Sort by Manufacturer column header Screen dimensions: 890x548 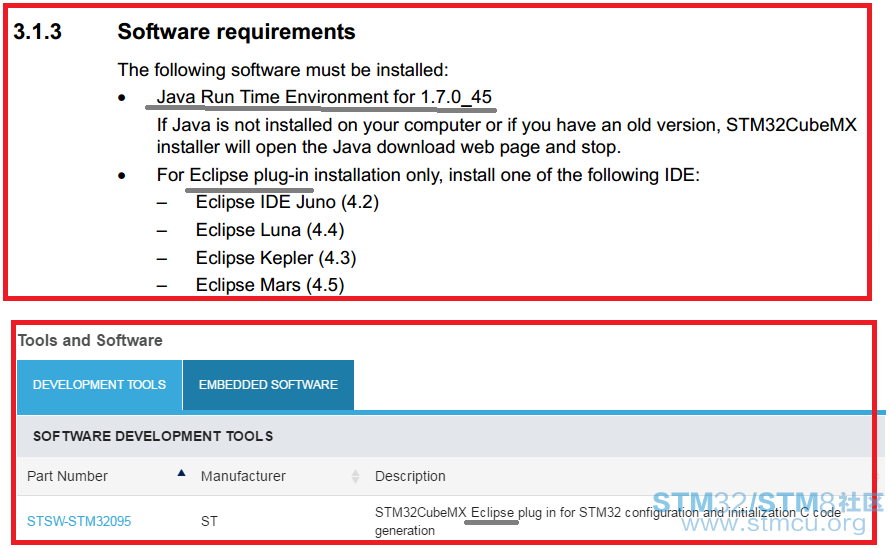(x=243, y=476)
